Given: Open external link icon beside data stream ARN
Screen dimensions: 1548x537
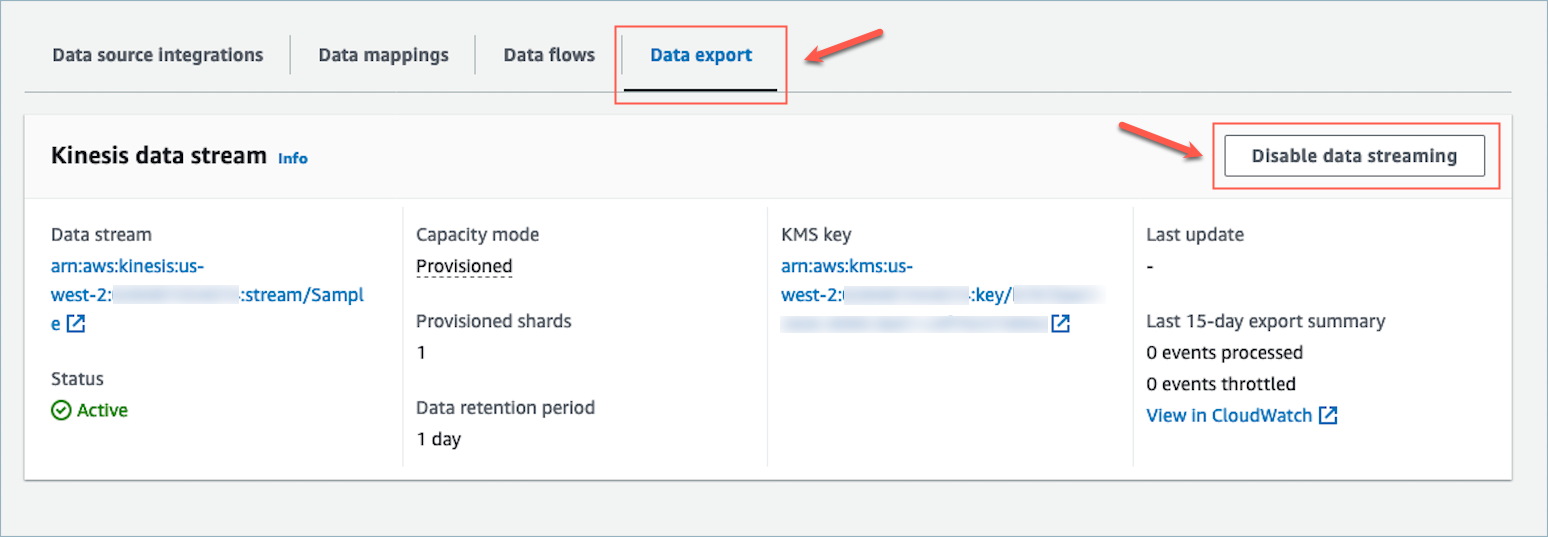Looking at the screenshot, I should (x=76, y=324).
